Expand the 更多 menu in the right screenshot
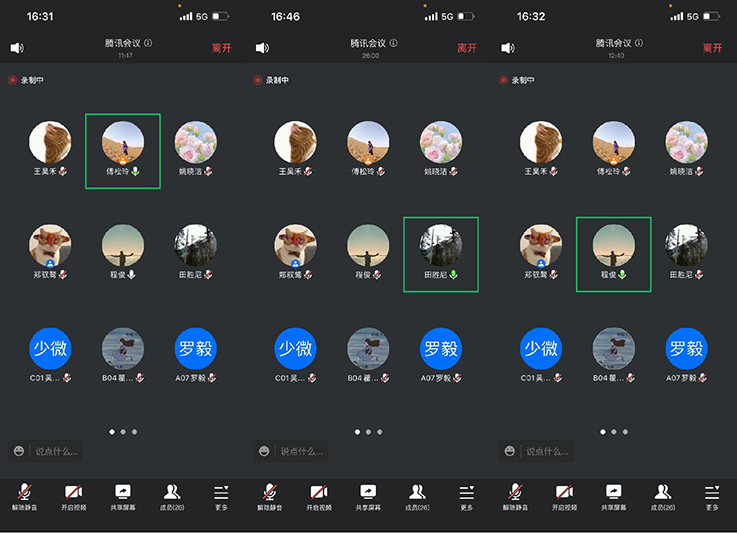The image size is (737, 533). 711,495
